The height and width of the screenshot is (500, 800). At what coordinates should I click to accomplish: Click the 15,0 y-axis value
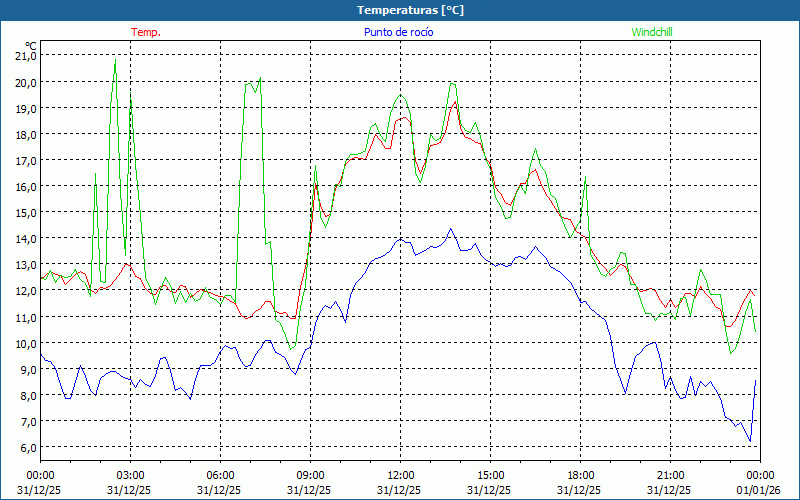click(25, 212)
